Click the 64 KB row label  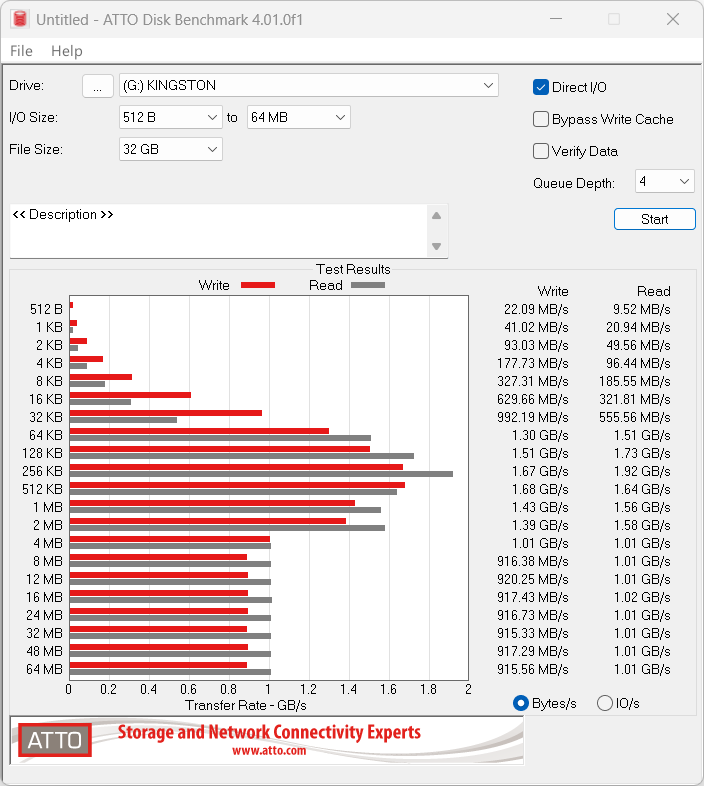(x=46, y=435)
